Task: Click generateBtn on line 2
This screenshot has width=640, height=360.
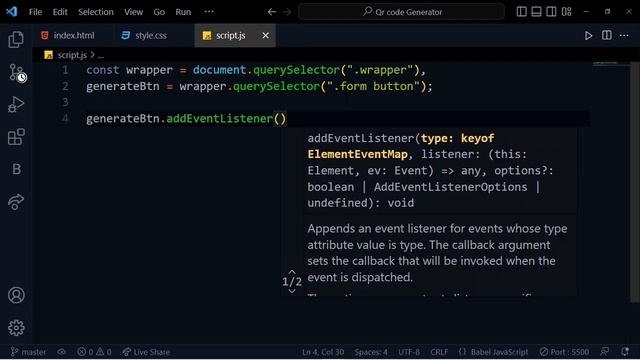Action: (x=122, y=86)
